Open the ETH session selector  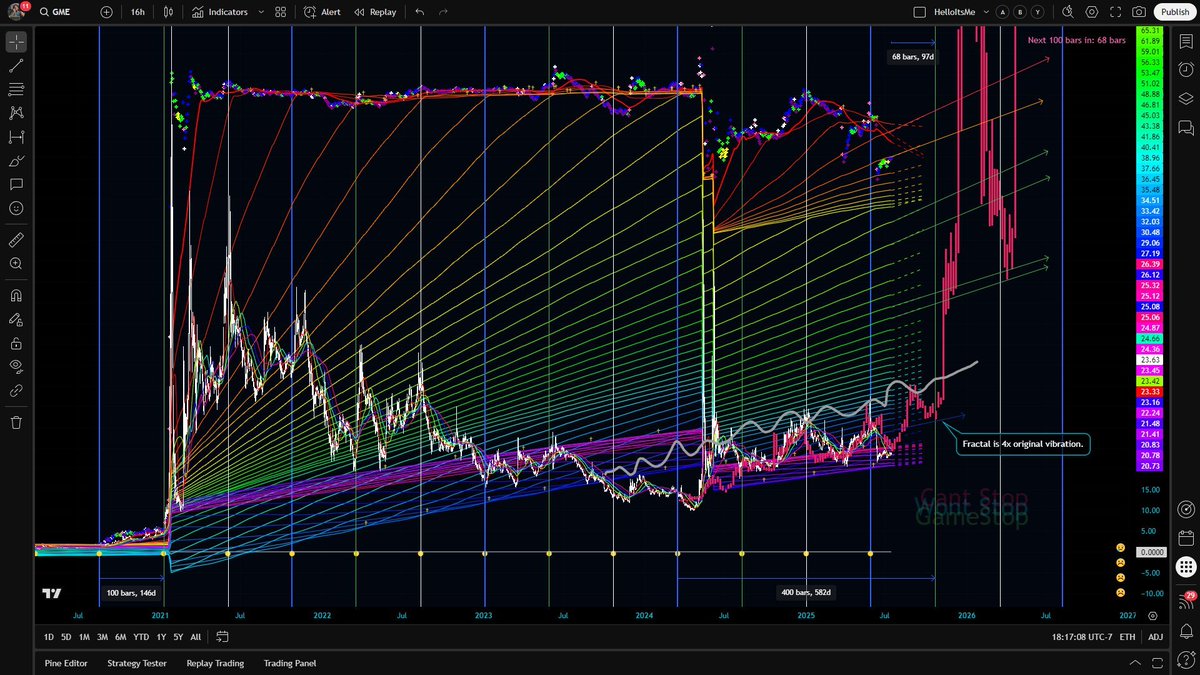click(x=1127, y=637)
